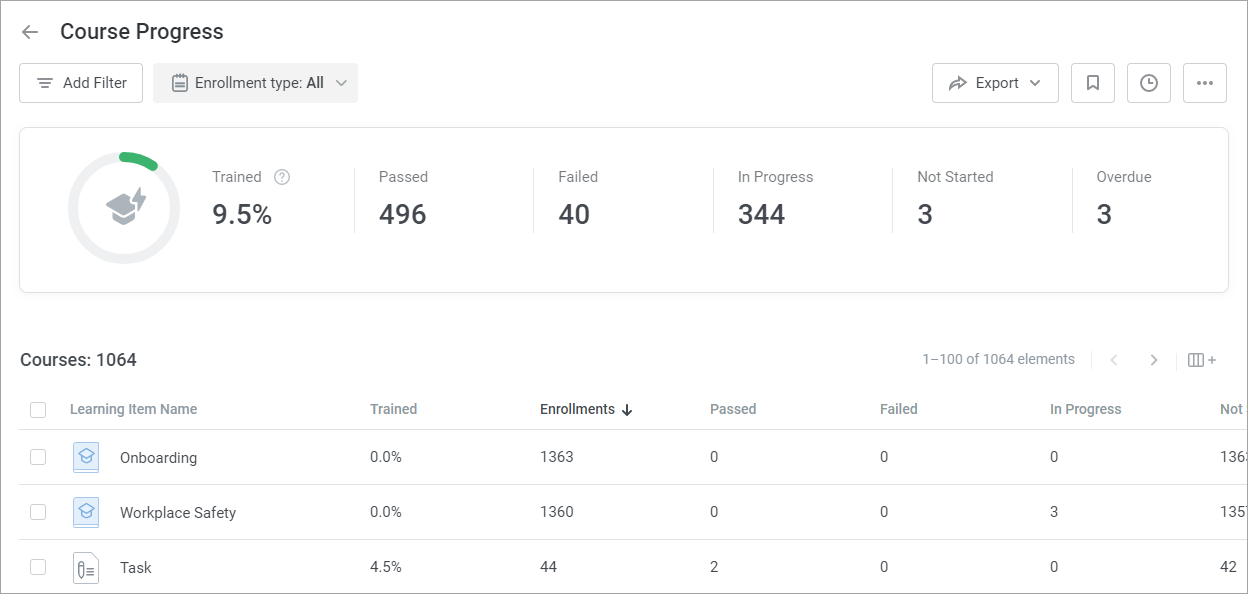Image resolution: width=1248 pixels, height=594 pixels.
Task: Open the Enrollment type dropdown
Action: pyautogui.click(x=256, y=83)
